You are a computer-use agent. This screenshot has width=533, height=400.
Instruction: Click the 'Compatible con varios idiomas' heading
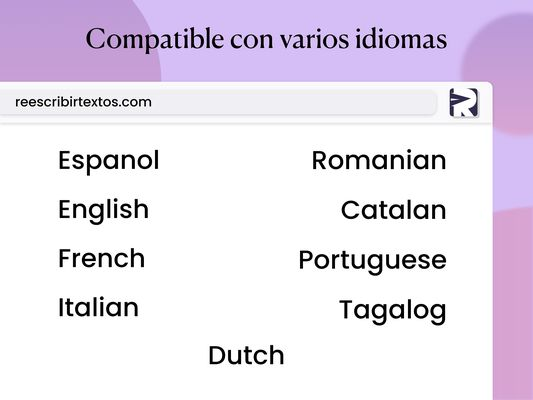click(x=266, y=39)
